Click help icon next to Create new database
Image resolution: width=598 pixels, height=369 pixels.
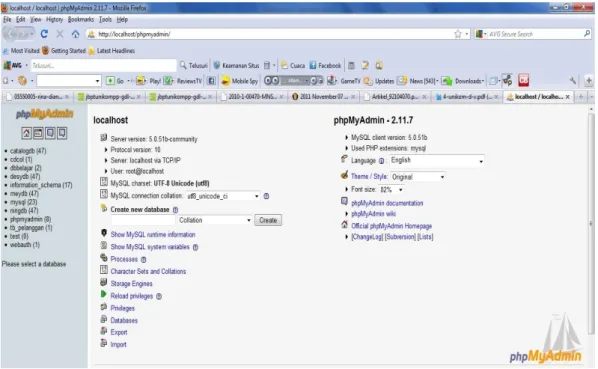(175, 210)
